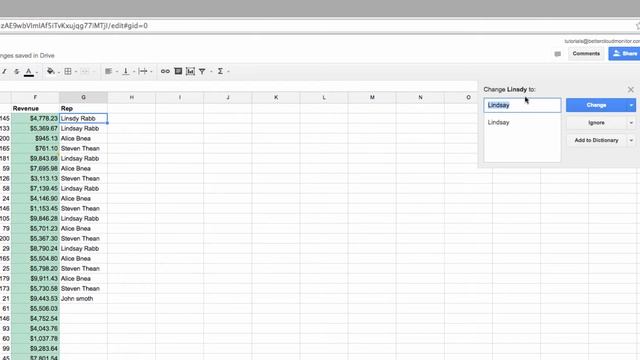This screenshot has width=640, height=360.
Task: Select column N header
Action: pyautogui.click(x=420, y=98)
